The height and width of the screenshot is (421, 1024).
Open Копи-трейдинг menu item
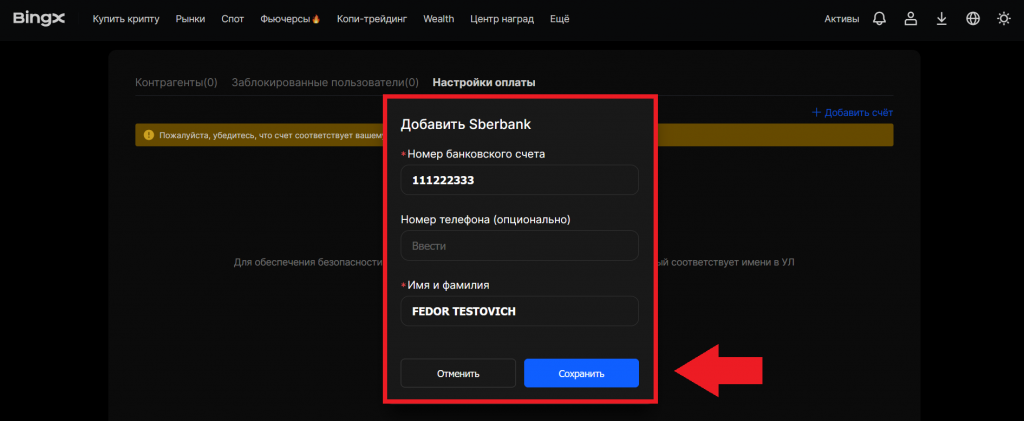(x=372, y=19)
